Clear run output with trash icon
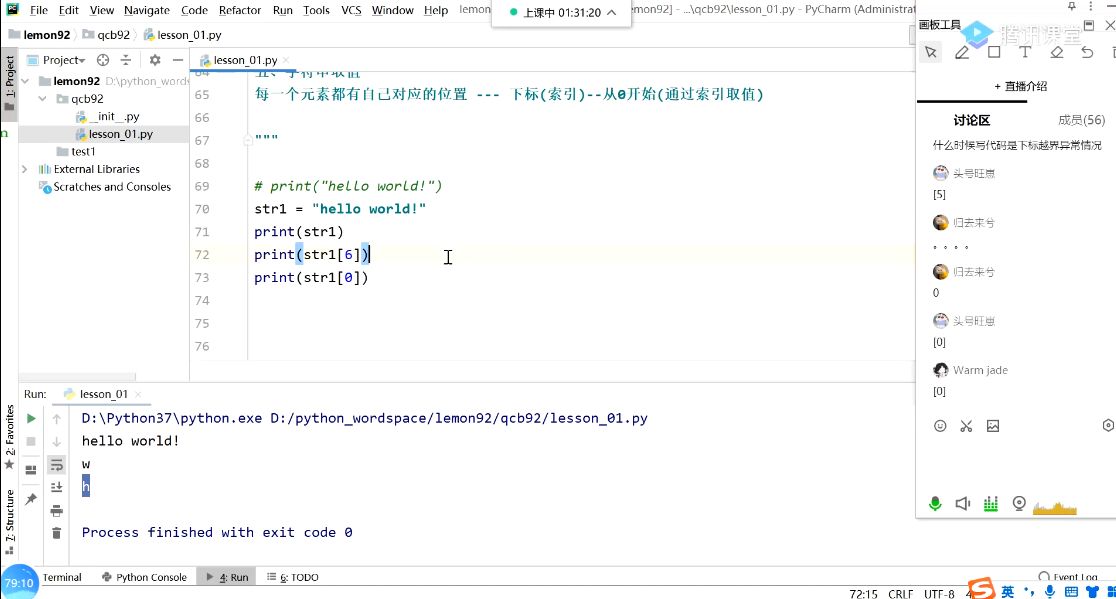Image resolution: width=1116 pixels, height=599 pixels. tap(56, 533)
